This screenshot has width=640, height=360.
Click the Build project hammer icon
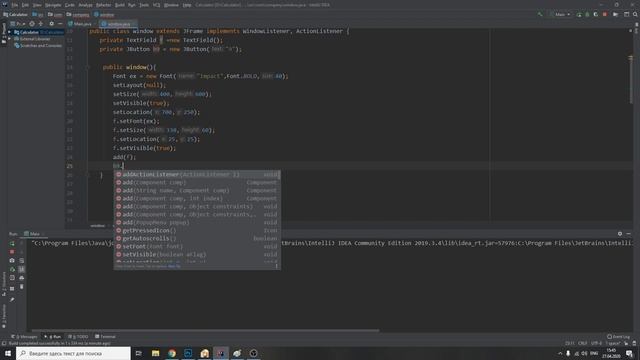[x=540, y=14]
